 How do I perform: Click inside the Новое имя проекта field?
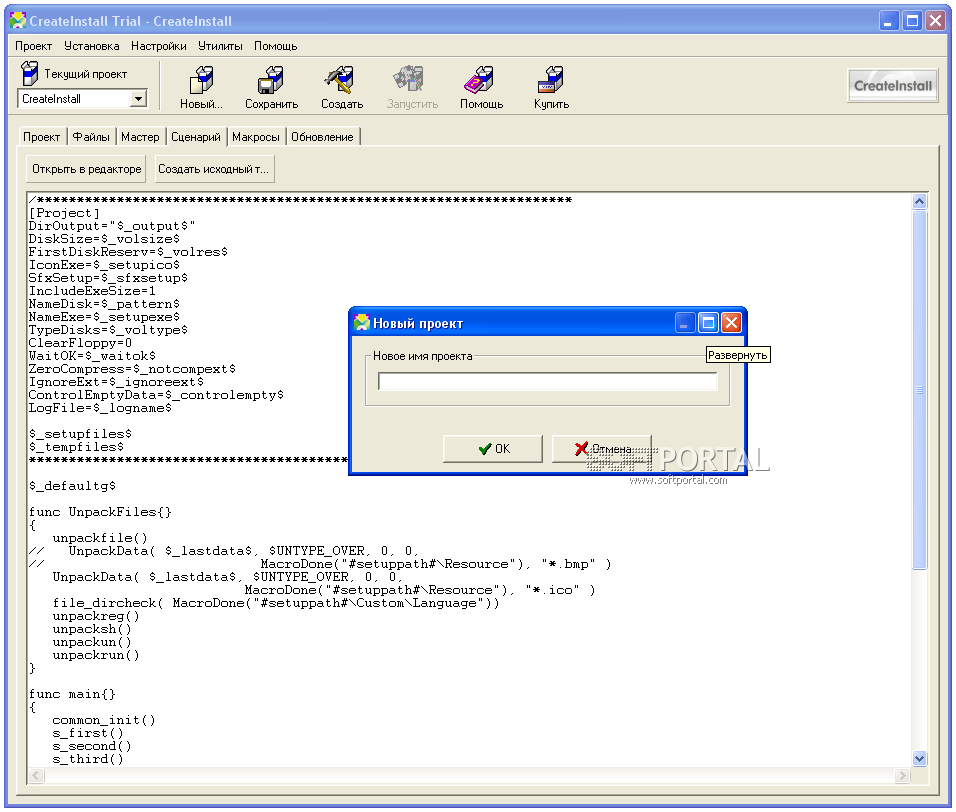pyautogui.click(x=548, y=382)
